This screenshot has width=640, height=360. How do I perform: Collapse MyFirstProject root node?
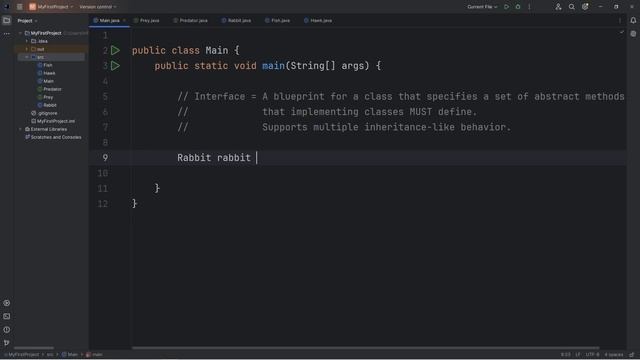tap(20, 33)
